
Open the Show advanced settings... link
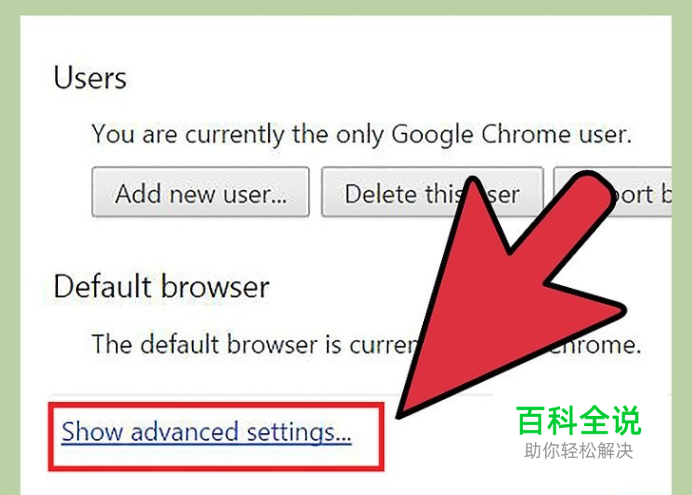pyautogui.click(x=206, y=432)
